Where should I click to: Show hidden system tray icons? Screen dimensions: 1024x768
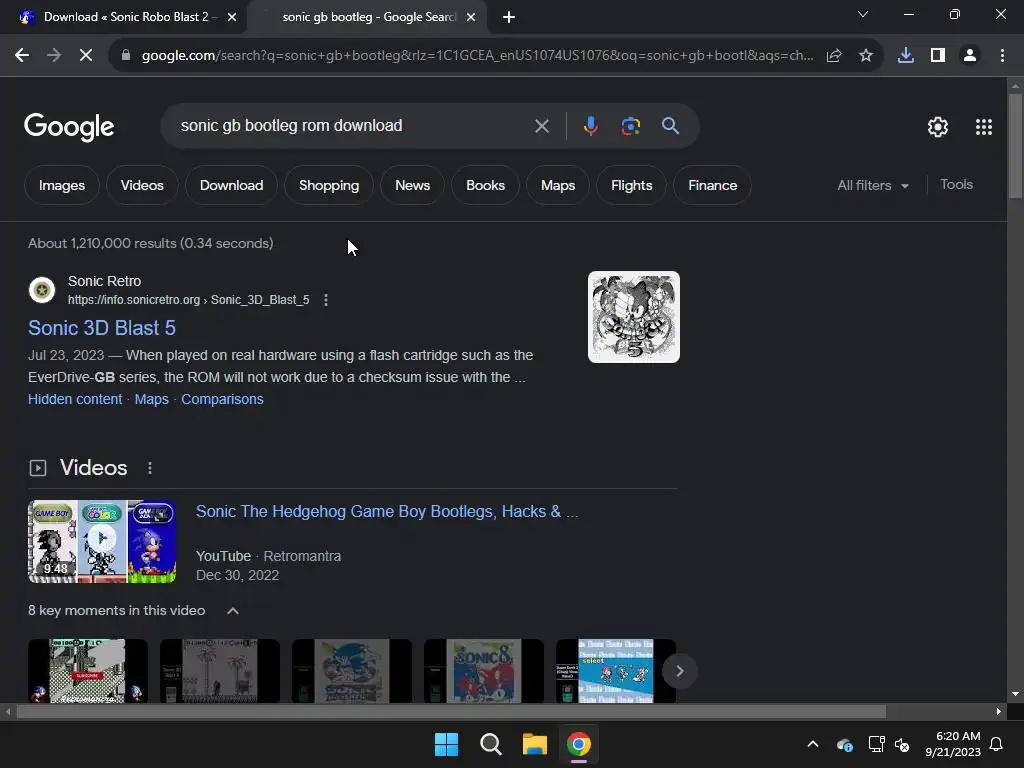813,744
